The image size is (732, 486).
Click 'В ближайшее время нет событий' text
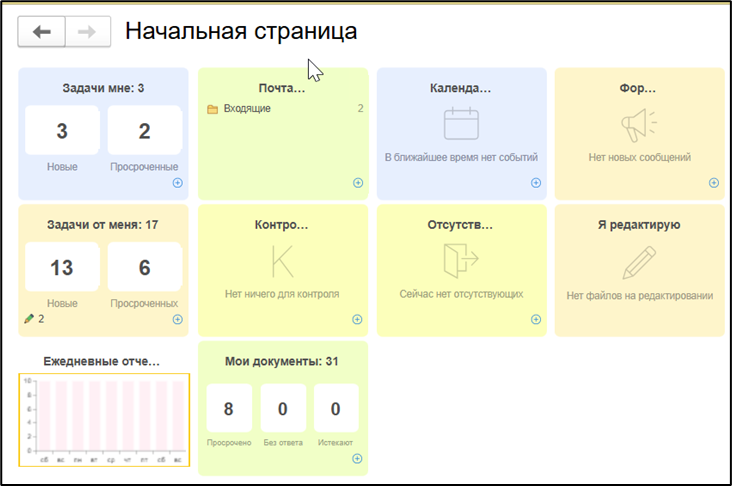[x=461, y=157]
